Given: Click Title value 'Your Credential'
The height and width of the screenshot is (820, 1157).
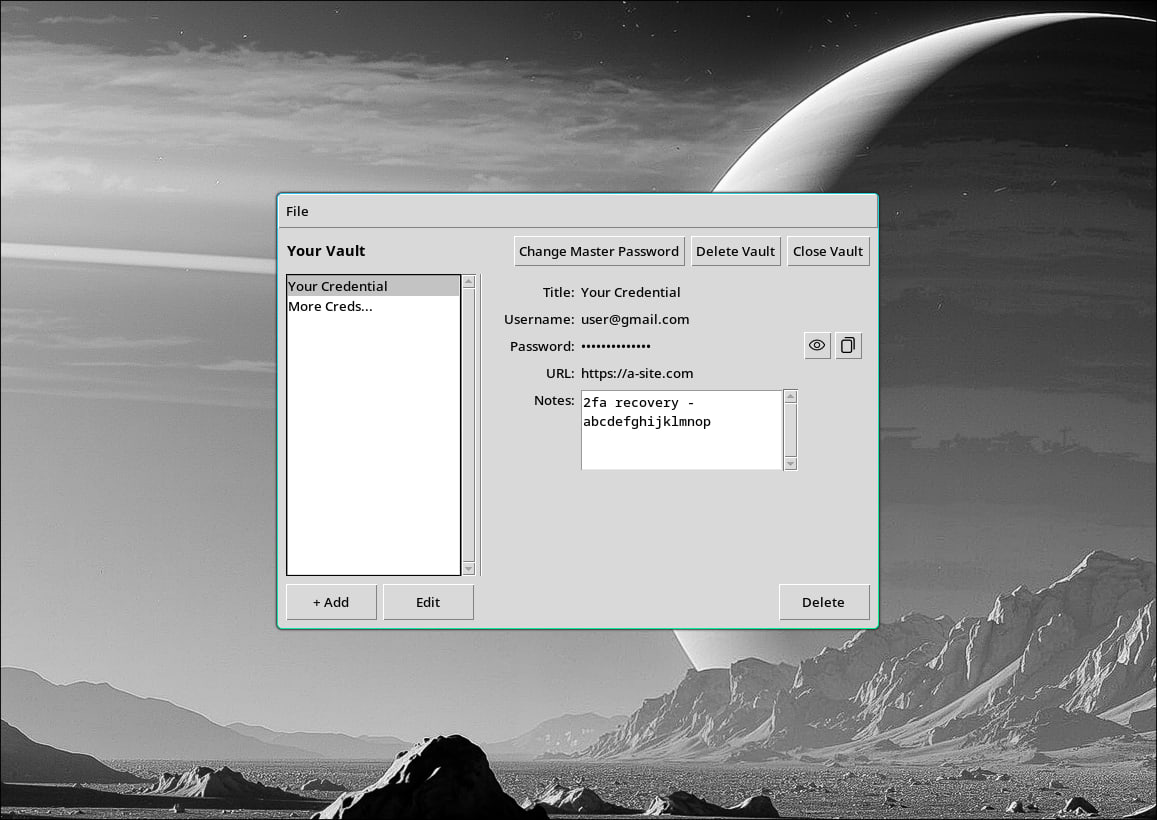Looking at the screenshot, I should coord(630,292).
